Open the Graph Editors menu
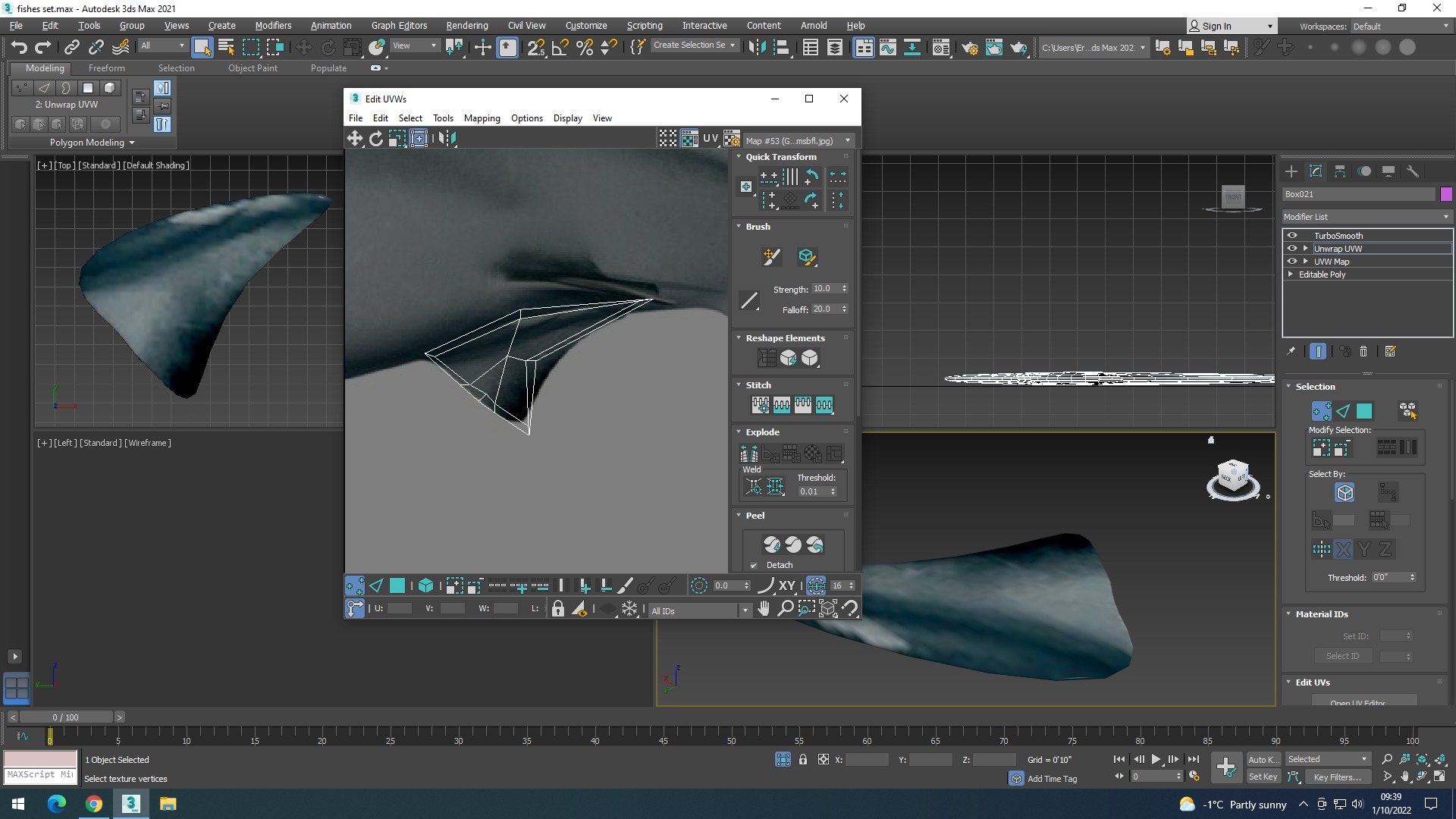Viewport: 1456px width, 819px height. (399, 25)
